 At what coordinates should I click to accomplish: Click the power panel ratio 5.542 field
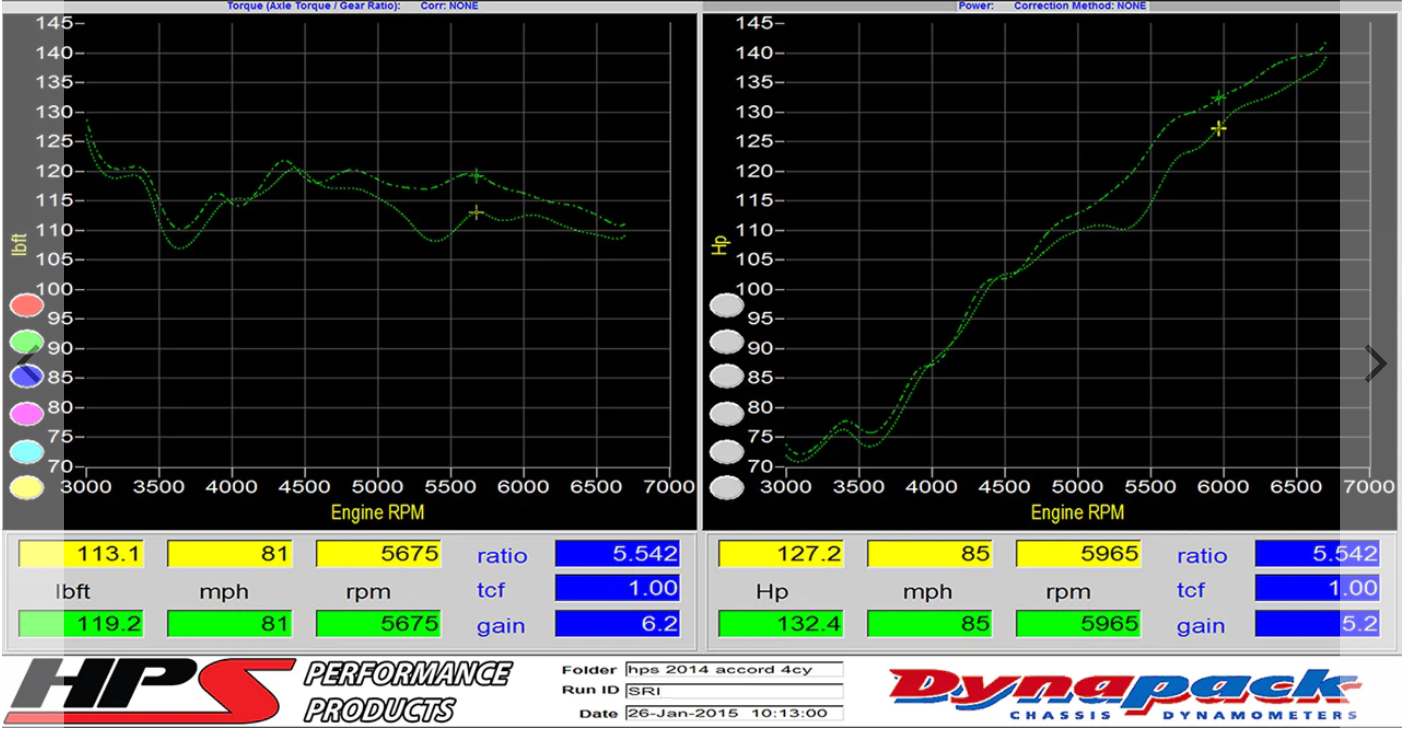pyautogui.click(x=1318, y=554)
